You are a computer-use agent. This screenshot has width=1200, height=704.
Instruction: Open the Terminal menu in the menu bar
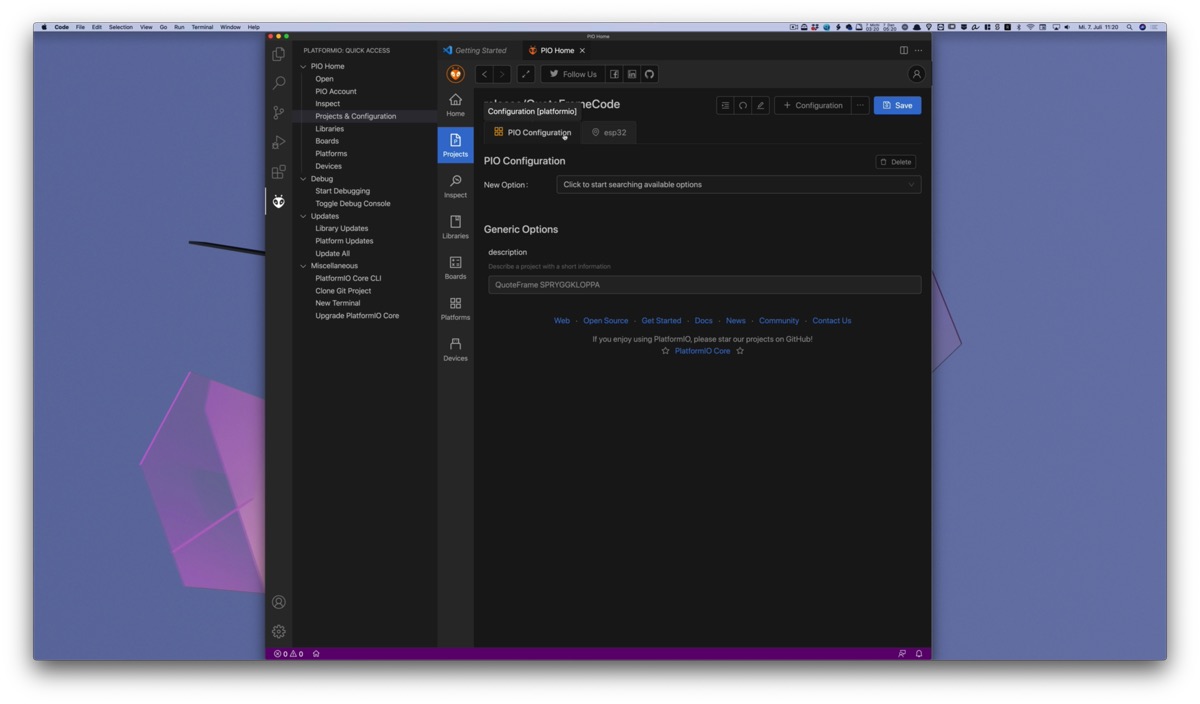tap(202, 27)
